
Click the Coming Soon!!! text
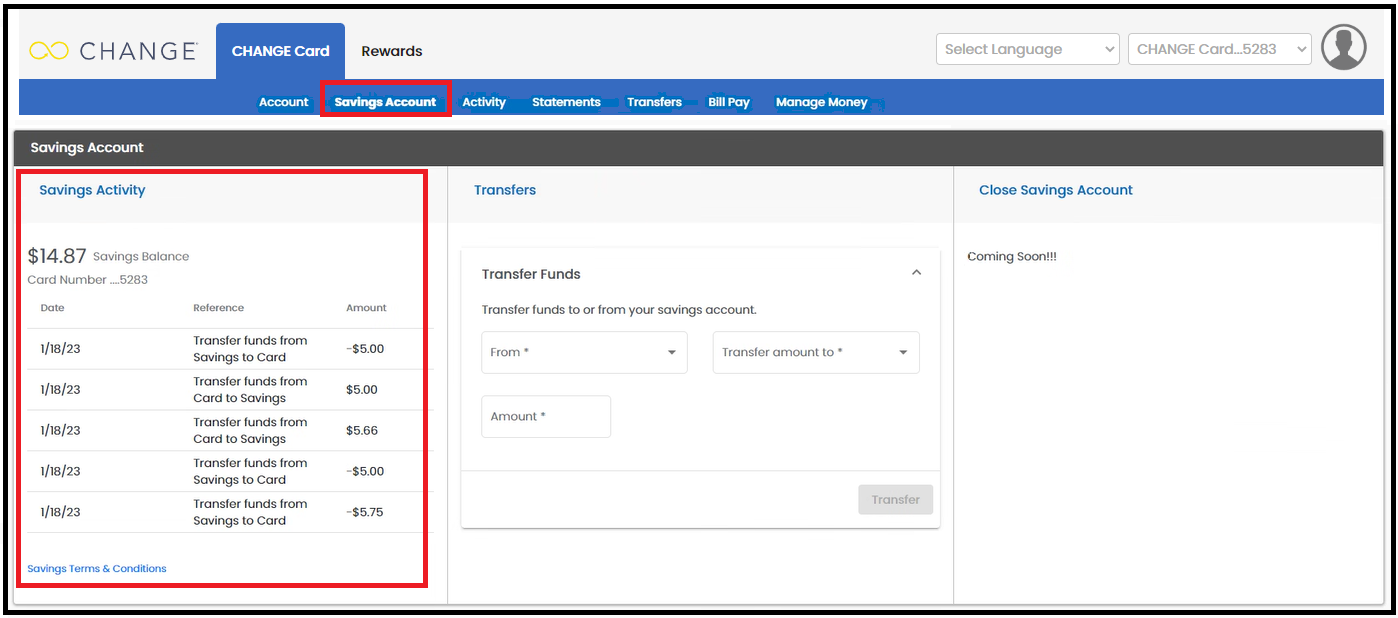point(1012,257)
